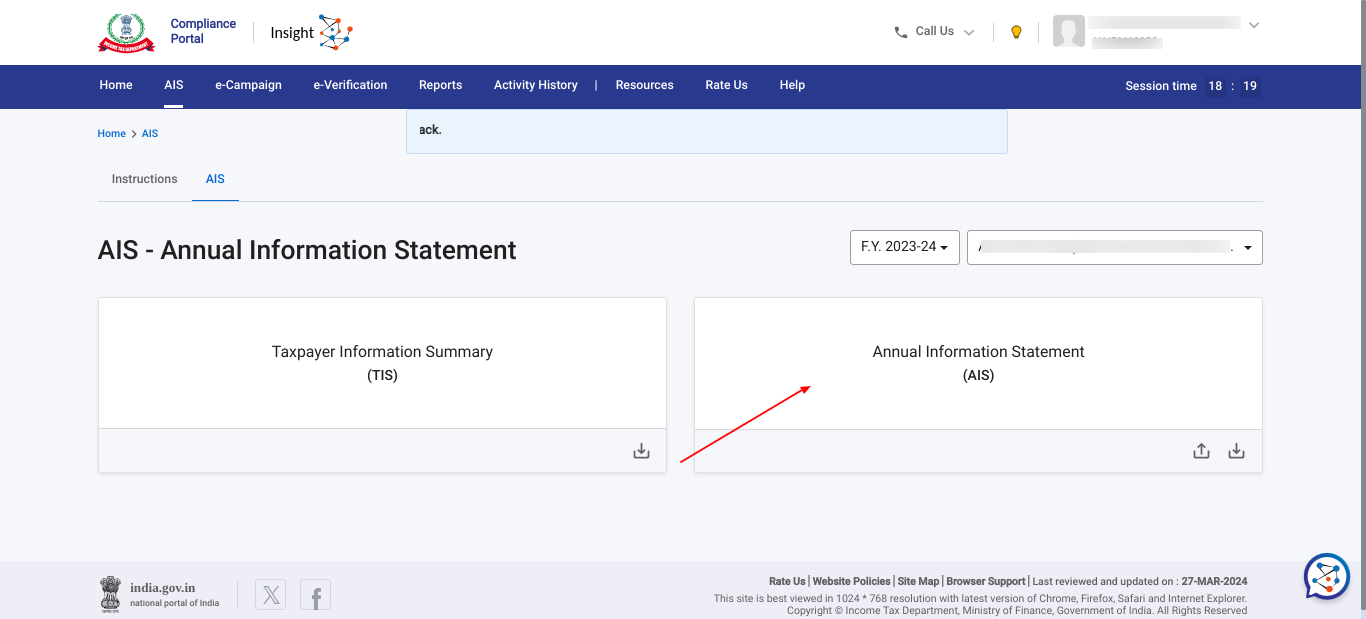This screenshot has height=619, width=1366.
Task: Click the lightbulb tips icon
Action: 1016,32
